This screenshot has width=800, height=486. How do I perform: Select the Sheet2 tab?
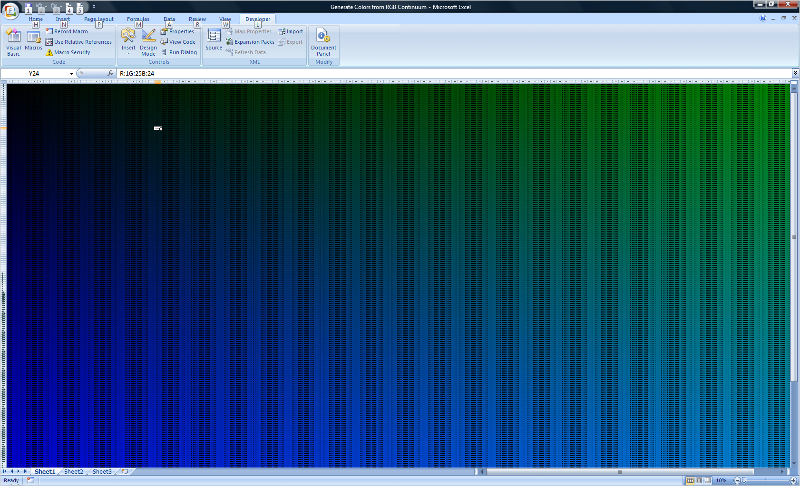[x=73, y=472]
